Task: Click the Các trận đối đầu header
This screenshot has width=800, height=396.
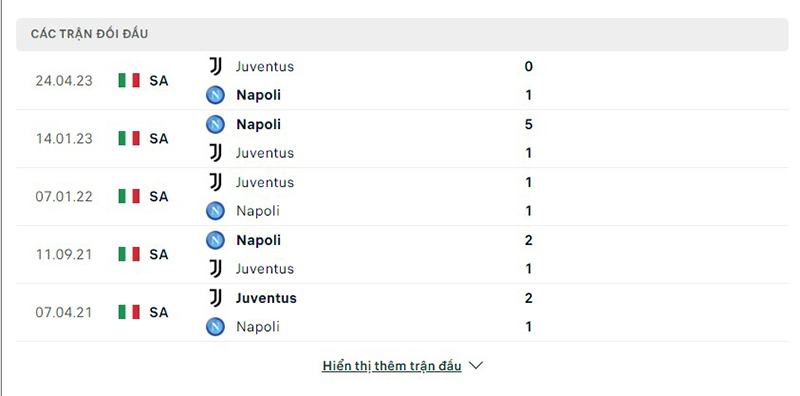Action: click(89, 34)
